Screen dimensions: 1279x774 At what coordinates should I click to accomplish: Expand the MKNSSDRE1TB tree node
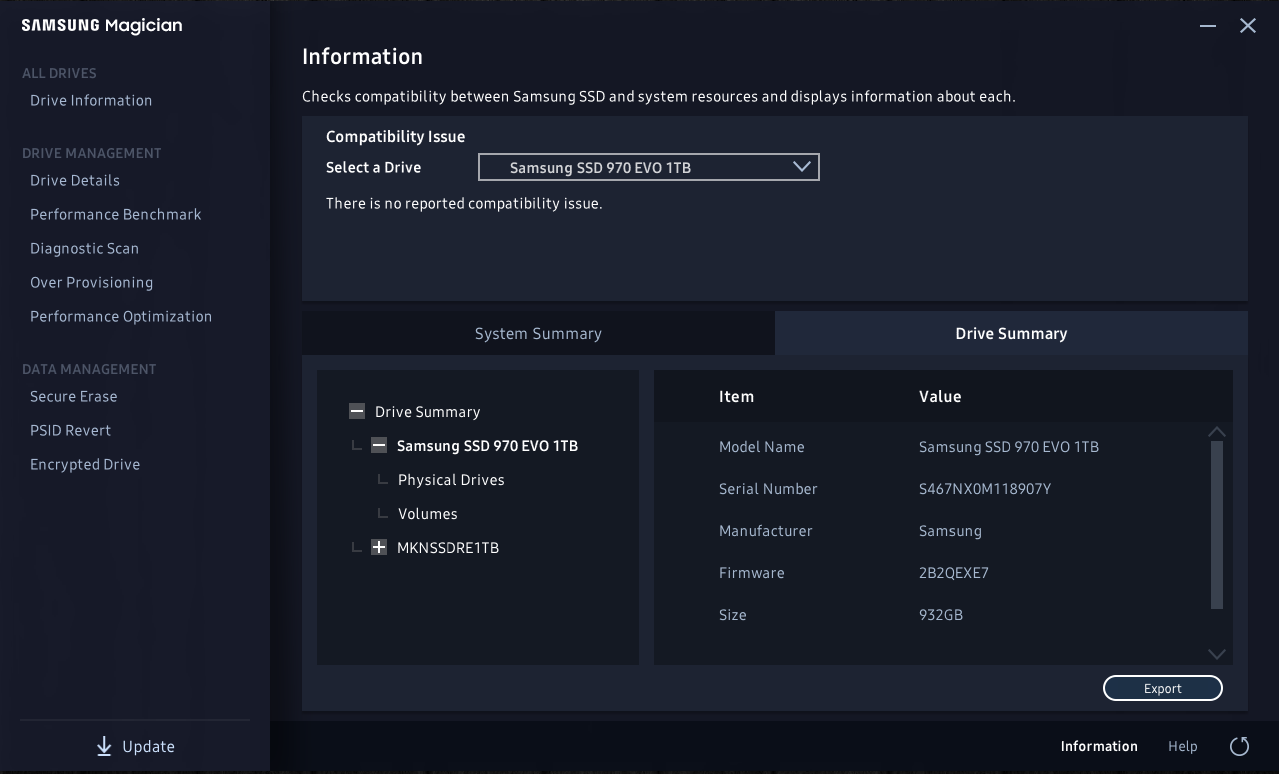click(x=379, y=547)
